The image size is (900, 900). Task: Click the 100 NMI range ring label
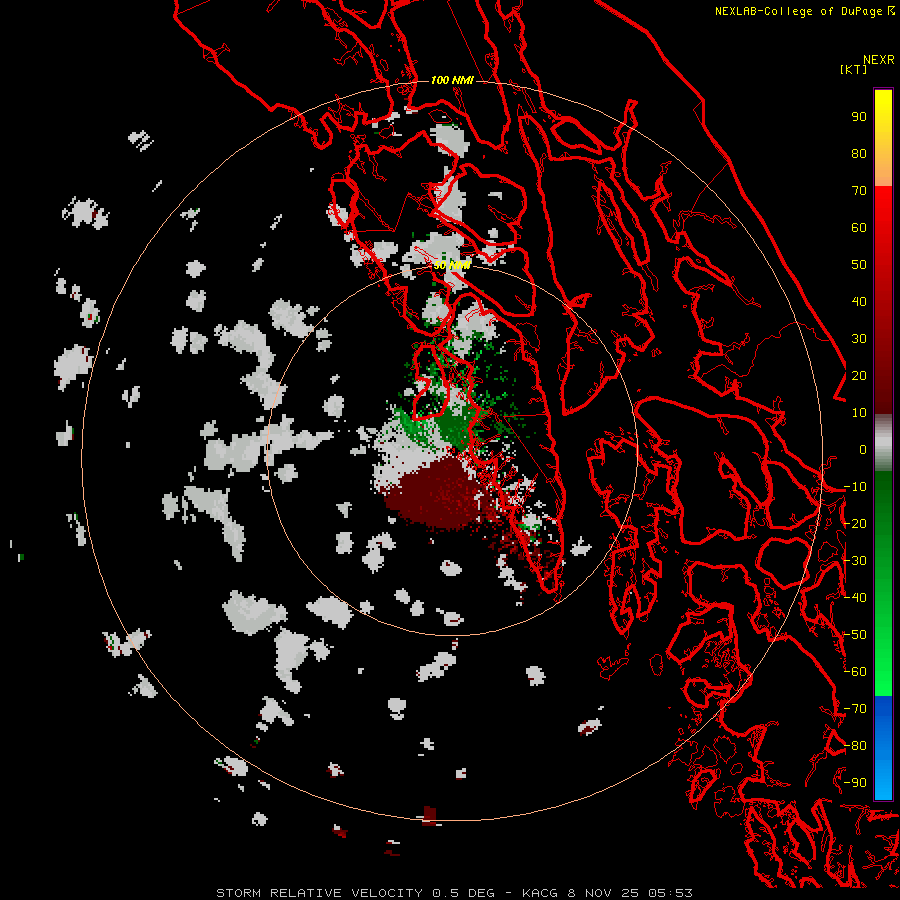coord(452,80)
